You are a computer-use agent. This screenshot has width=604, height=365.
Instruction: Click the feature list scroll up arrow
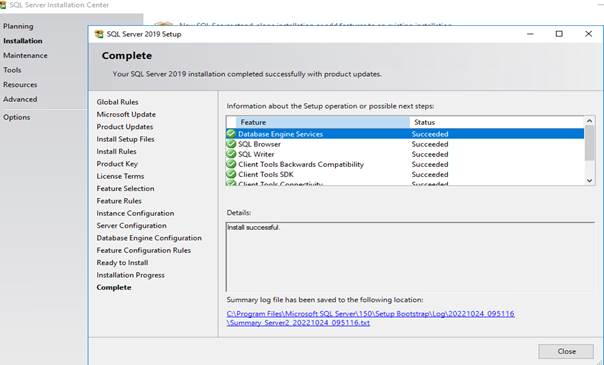(589, 121)
